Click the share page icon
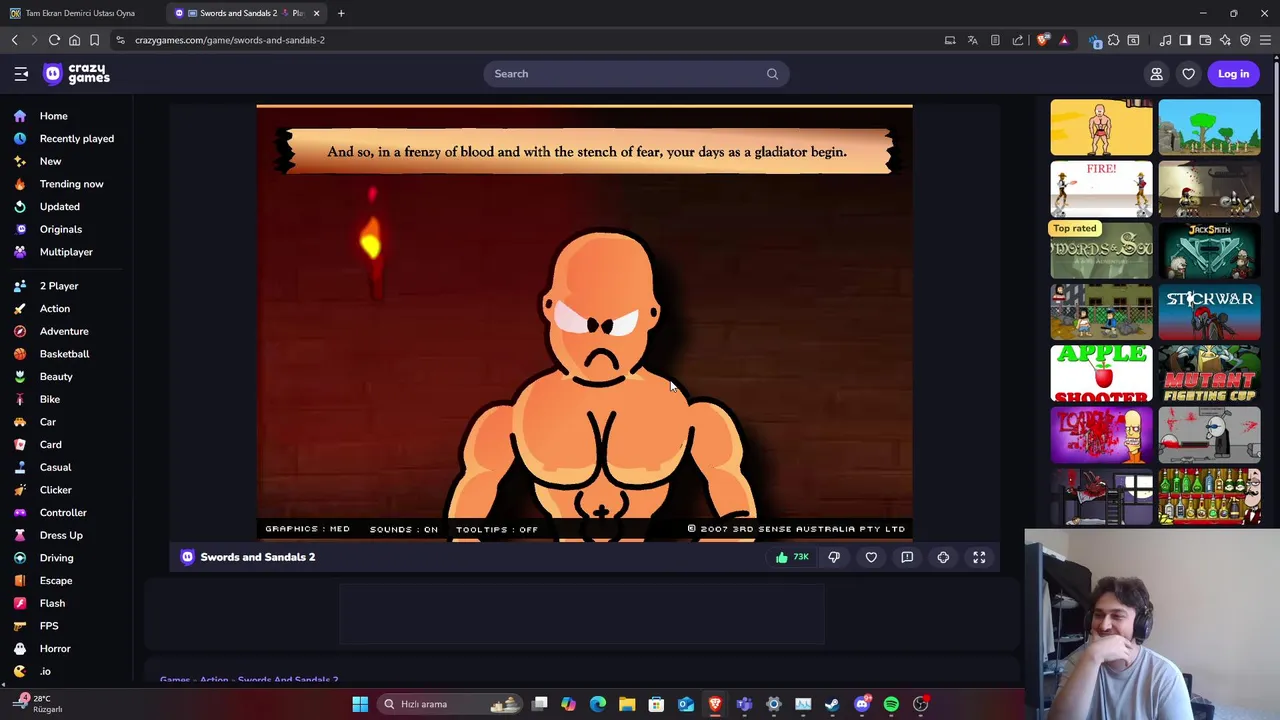This screenshot has height=720, width=1280. click(x=1018, y=40)
